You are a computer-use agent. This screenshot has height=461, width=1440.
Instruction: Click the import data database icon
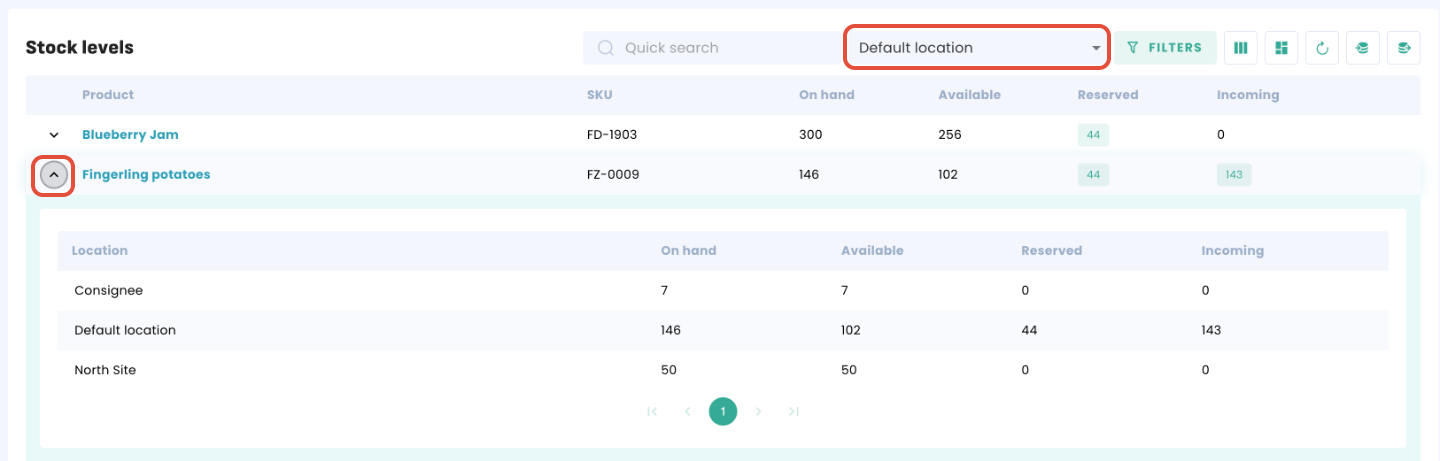click(x=1362, y=47)
